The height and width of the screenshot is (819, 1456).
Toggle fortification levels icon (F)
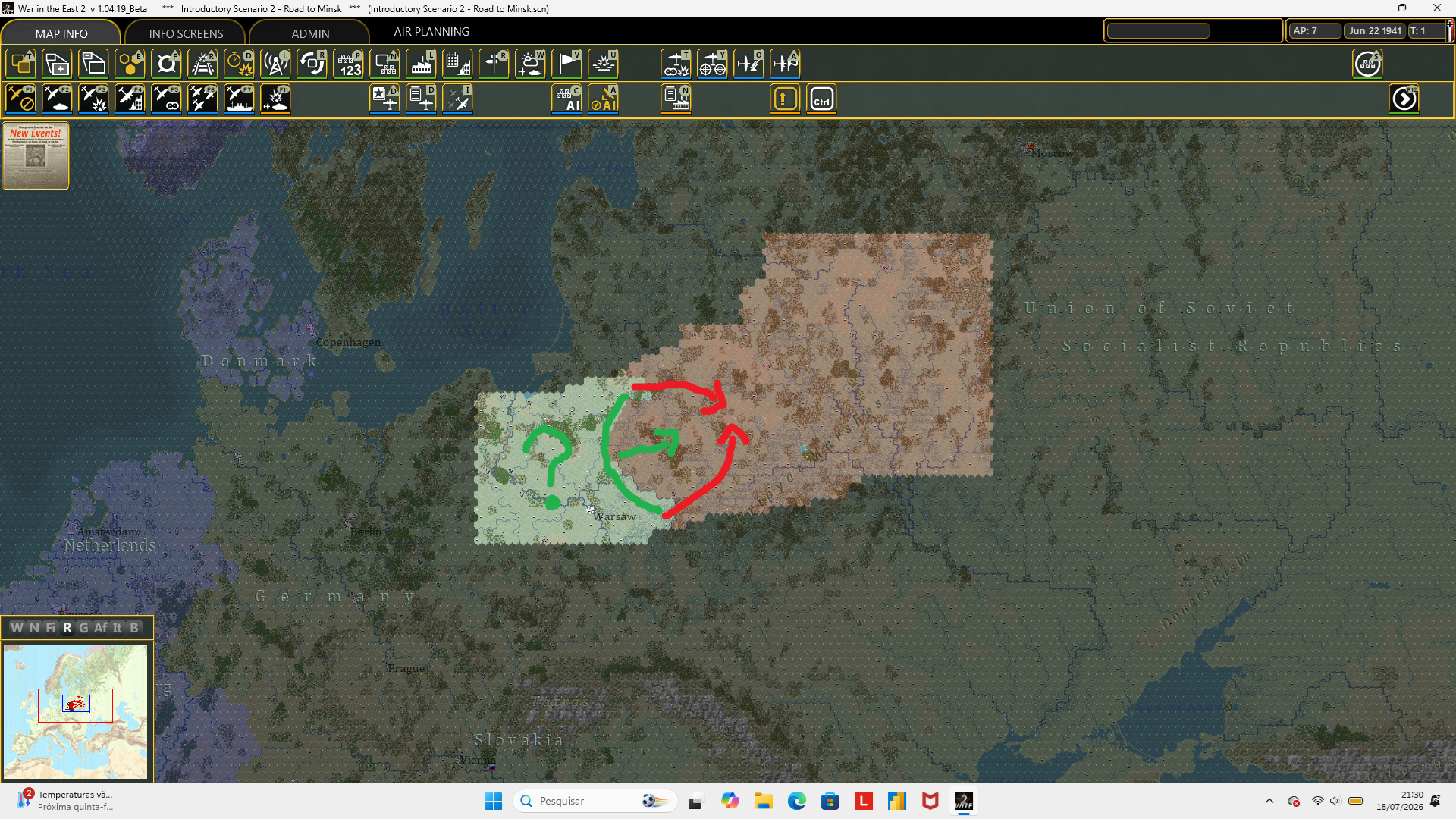pyautogui.click(x=167, y=64)
